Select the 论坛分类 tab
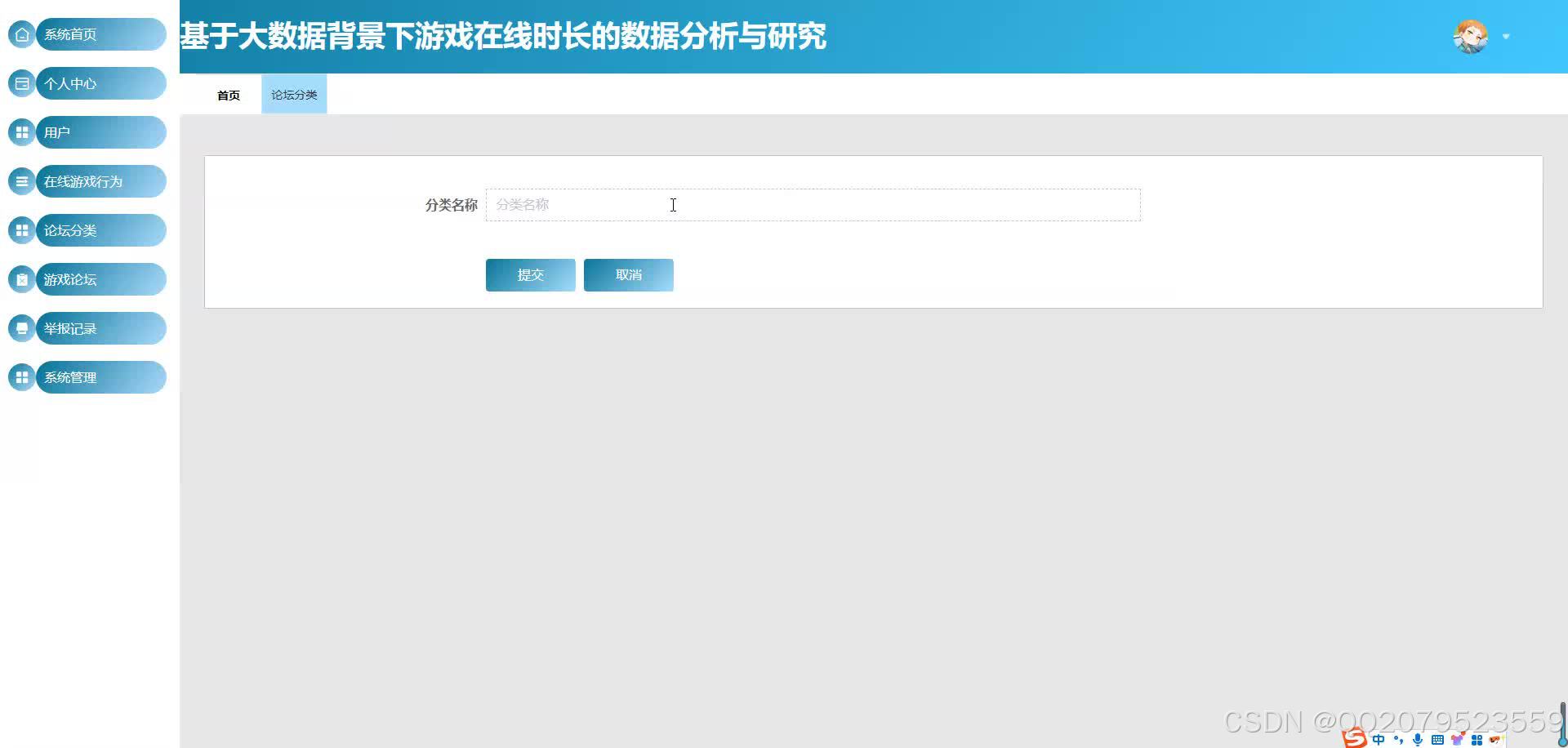The height and width of the screenshot is (748, 1568). (294, 95)
